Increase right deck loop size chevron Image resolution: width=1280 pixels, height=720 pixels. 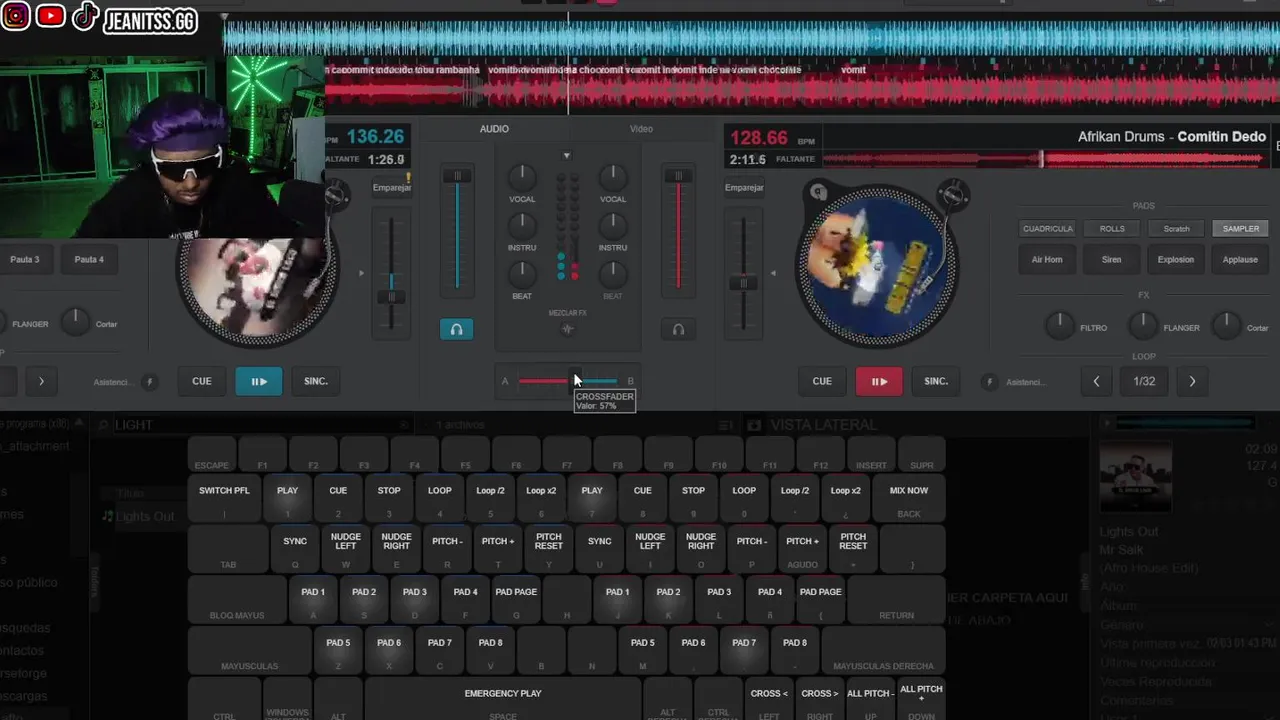click(x=1192, y=381)
